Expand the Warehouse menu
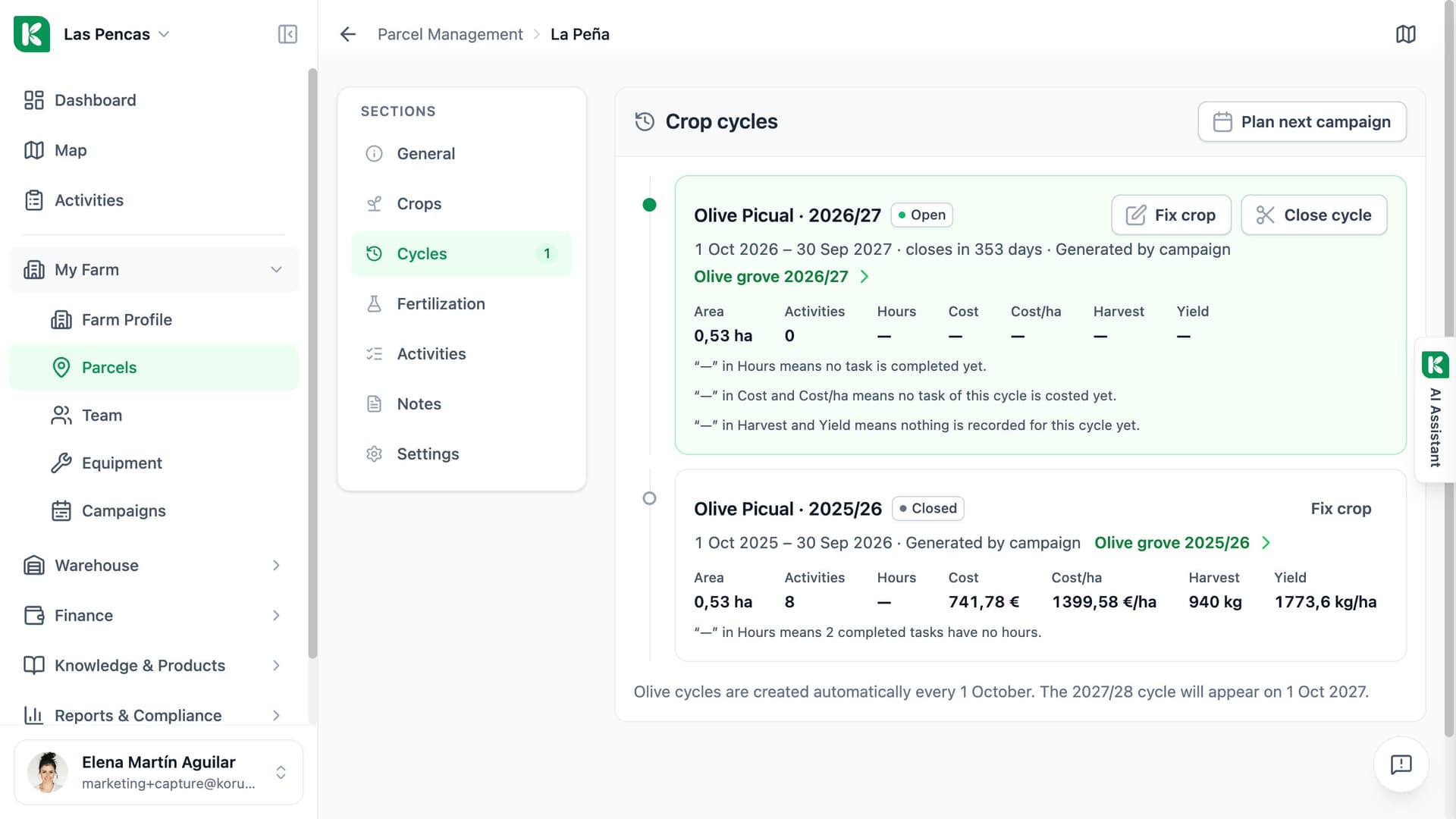This screenshot has width=1456, height=819. pos(154,566)
